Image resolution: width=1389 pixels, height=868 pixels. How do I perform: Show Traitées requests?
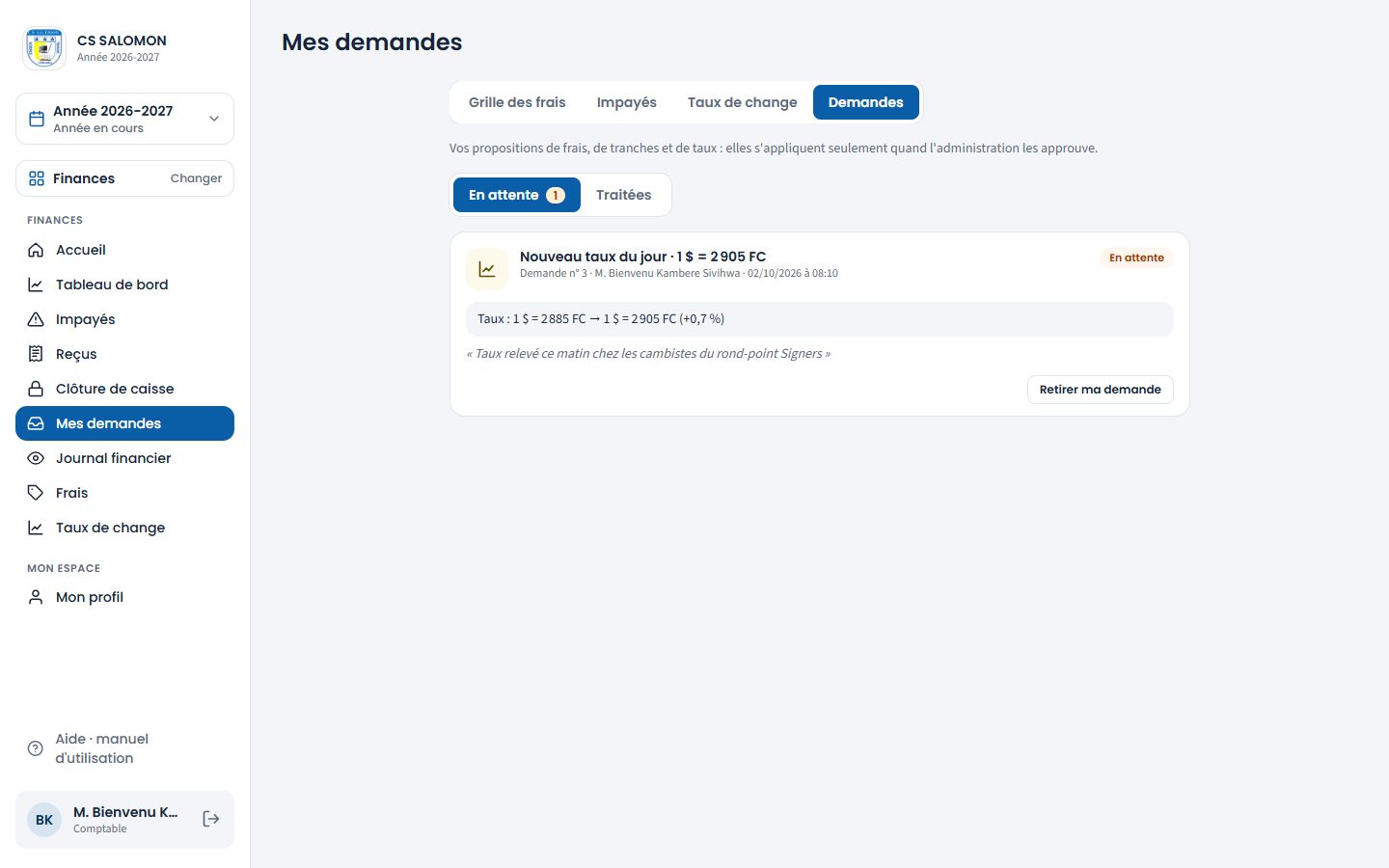point(624,195)
